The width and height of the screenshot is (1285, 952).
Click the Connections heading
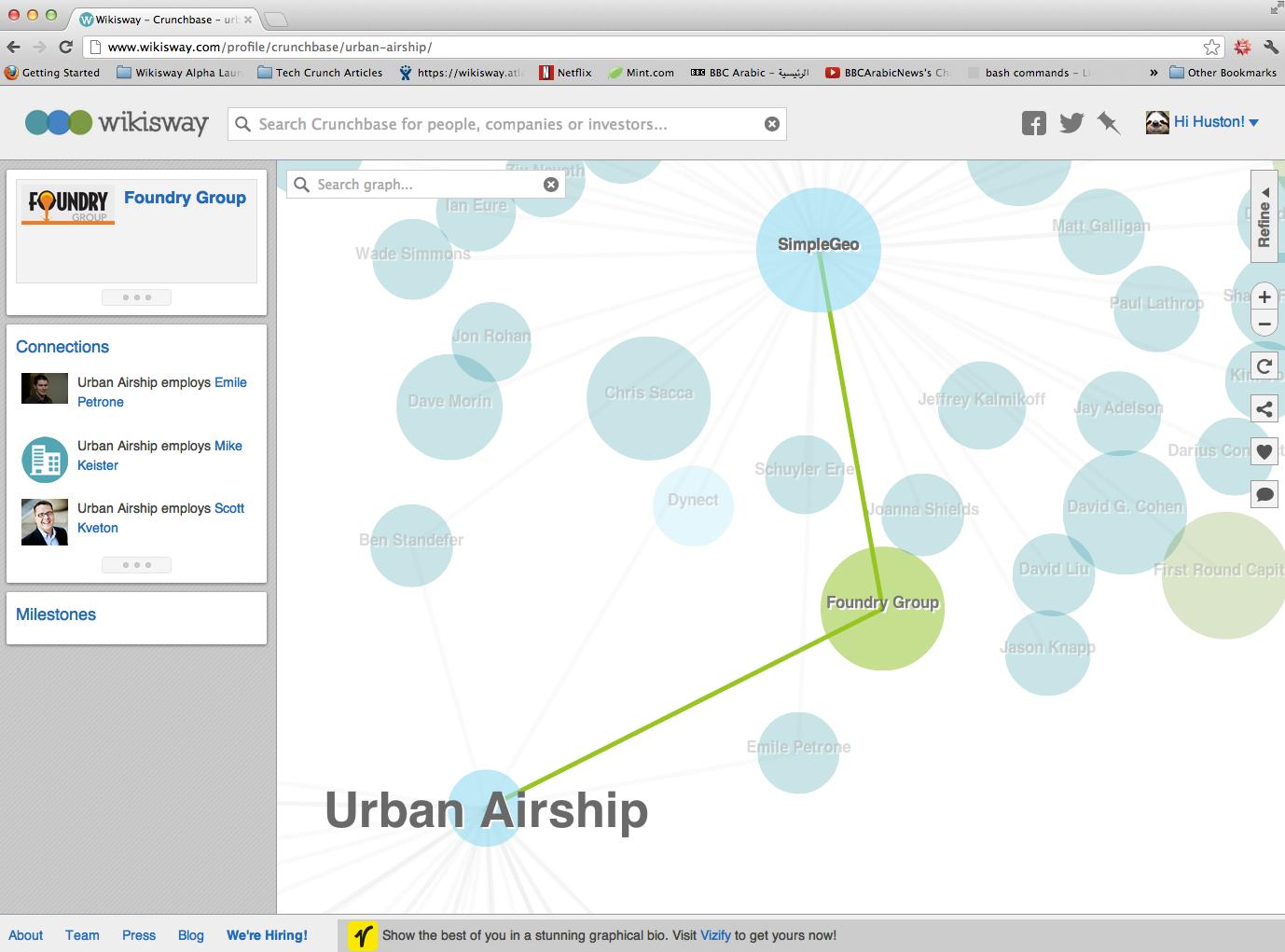[x=62, y=347]
